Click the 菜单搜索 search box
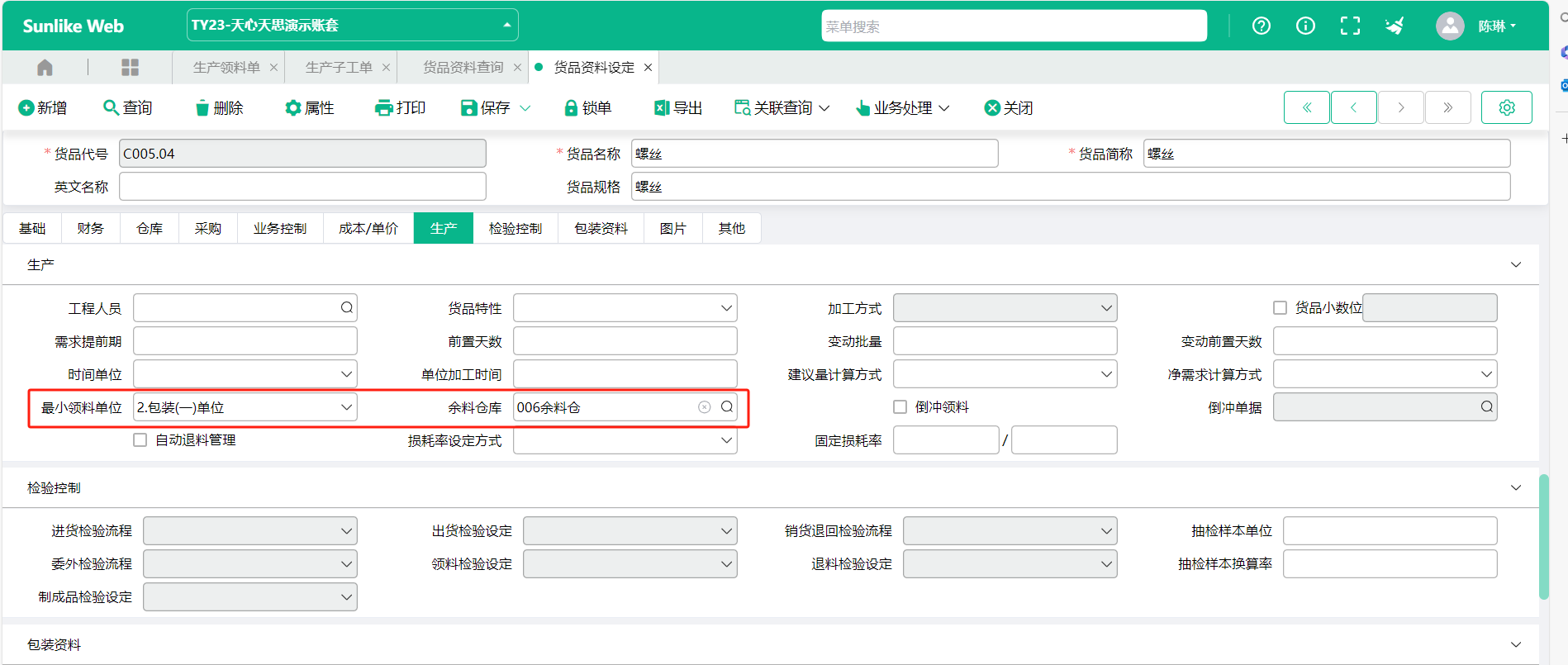This screenshot has height=665, width=1568. tap(1014, 26)
